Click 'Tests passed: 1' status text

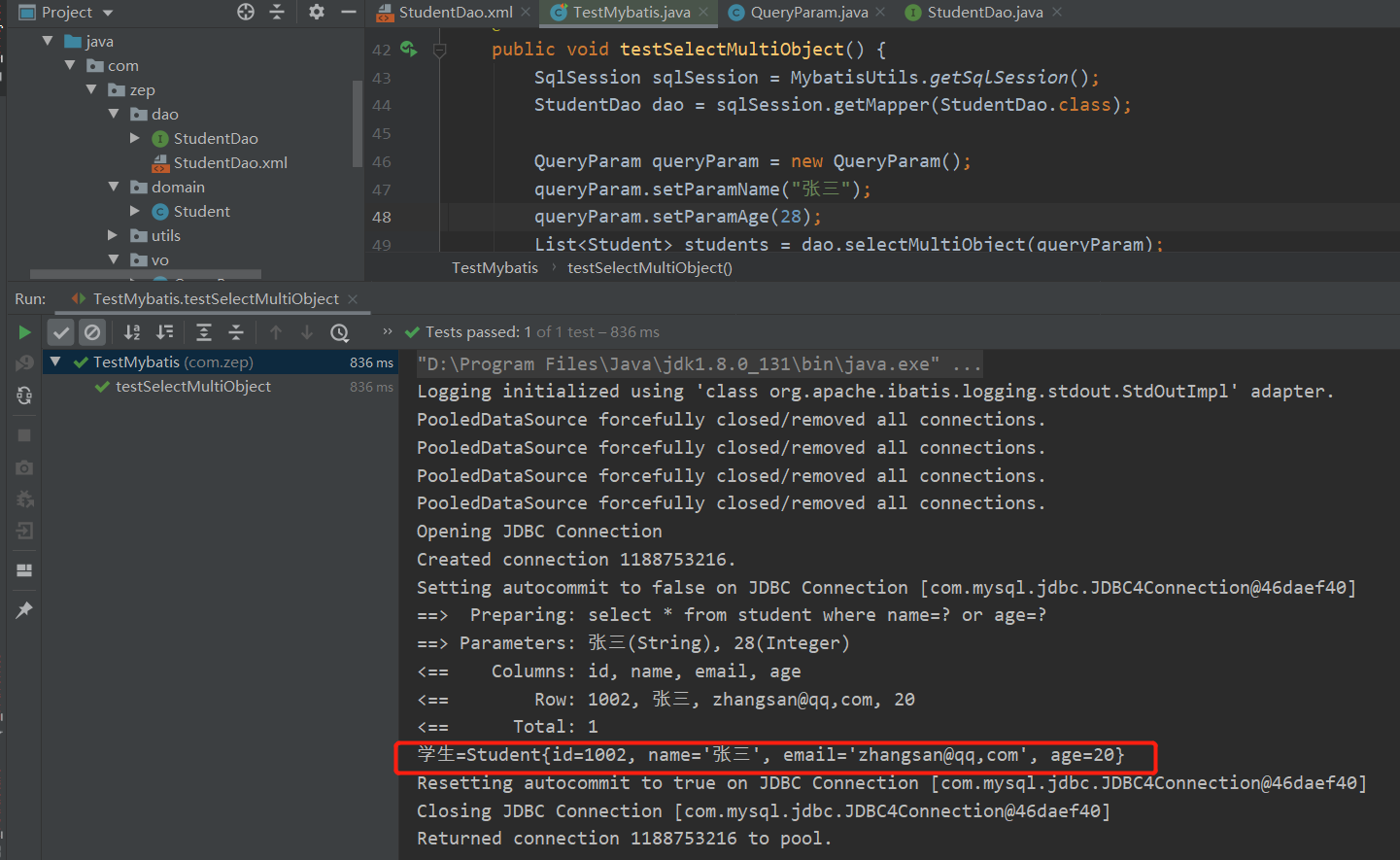click(x=478, y=332)
